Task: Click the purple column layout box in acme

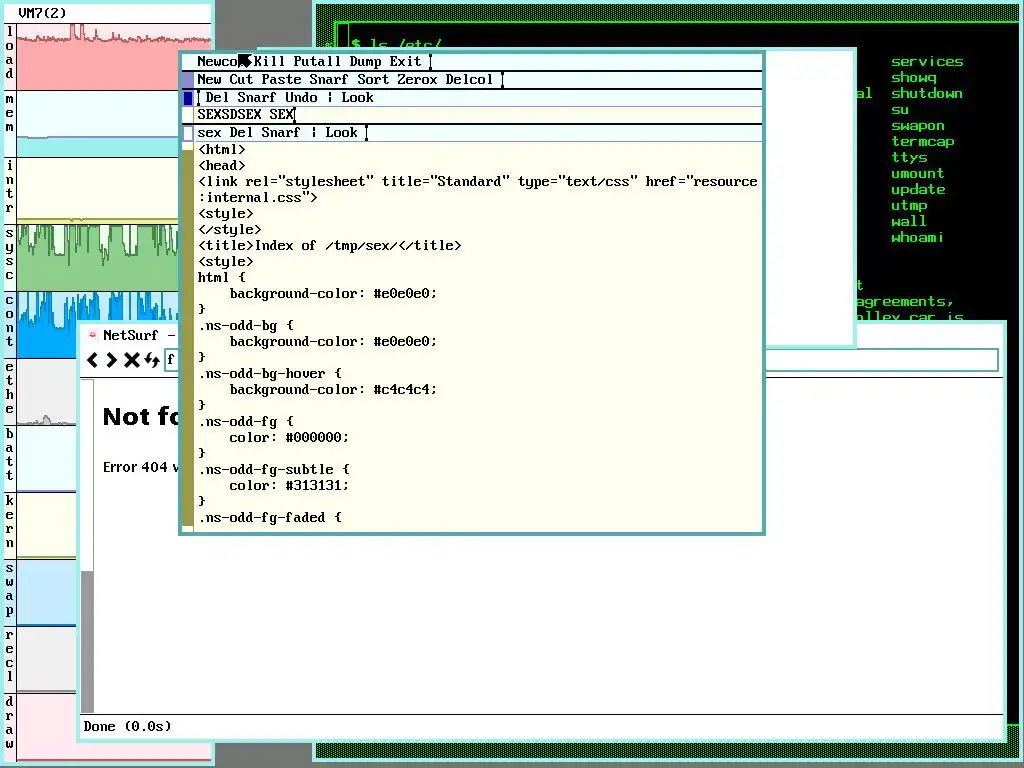Action: pyautogui.click(x=187, y=80)
